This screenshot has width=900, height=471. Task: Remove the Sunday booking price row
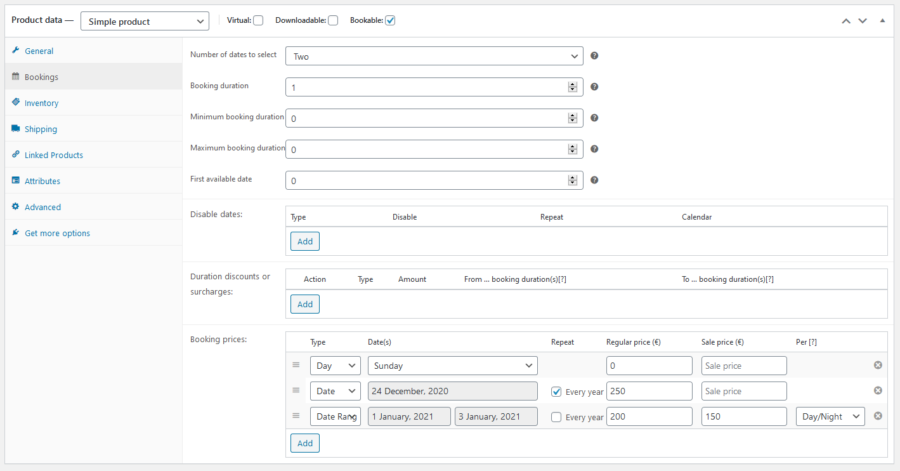click(x=878, y=365)
